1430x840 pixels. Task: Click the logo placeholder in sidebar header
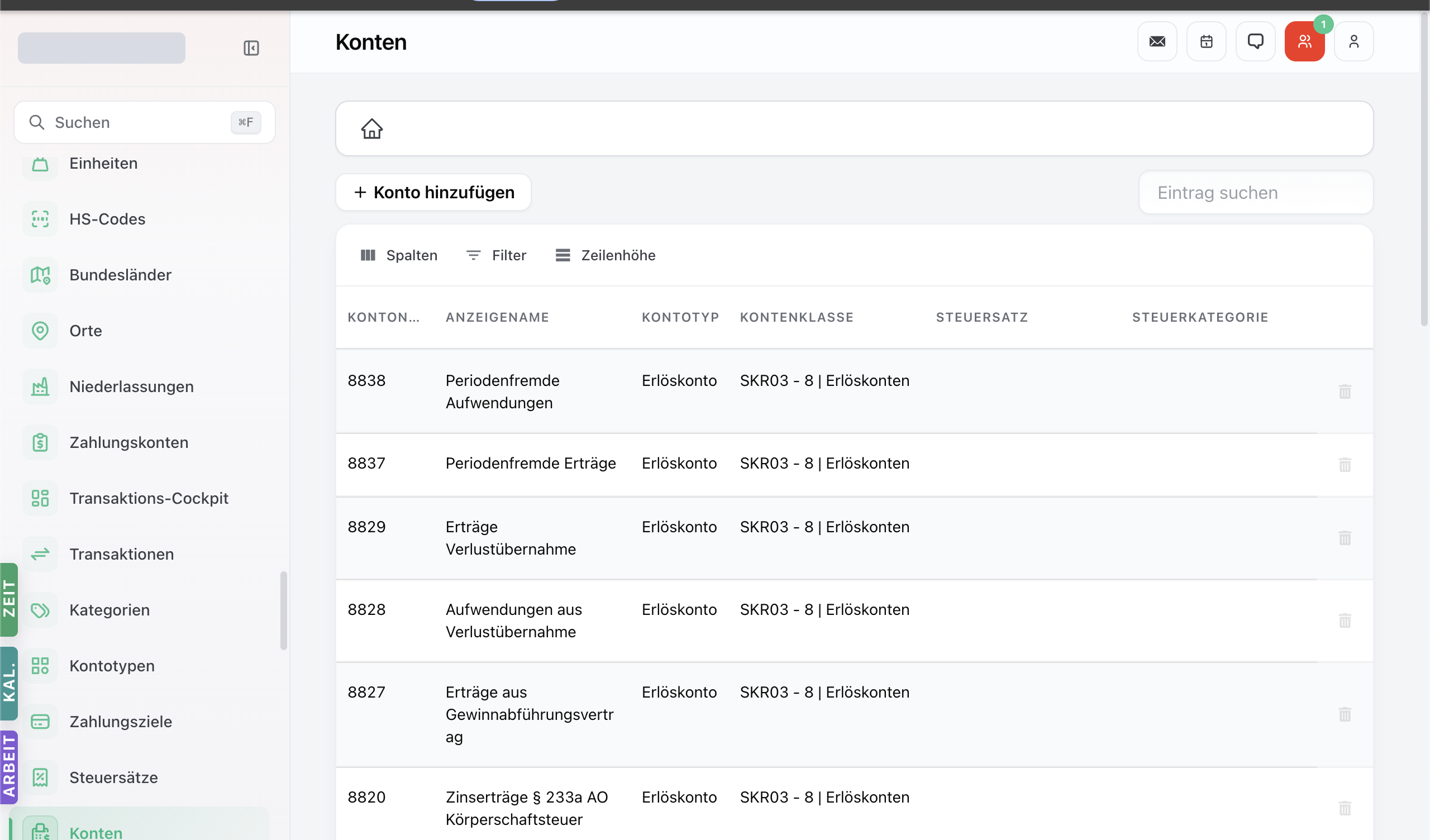click(102, 47)
